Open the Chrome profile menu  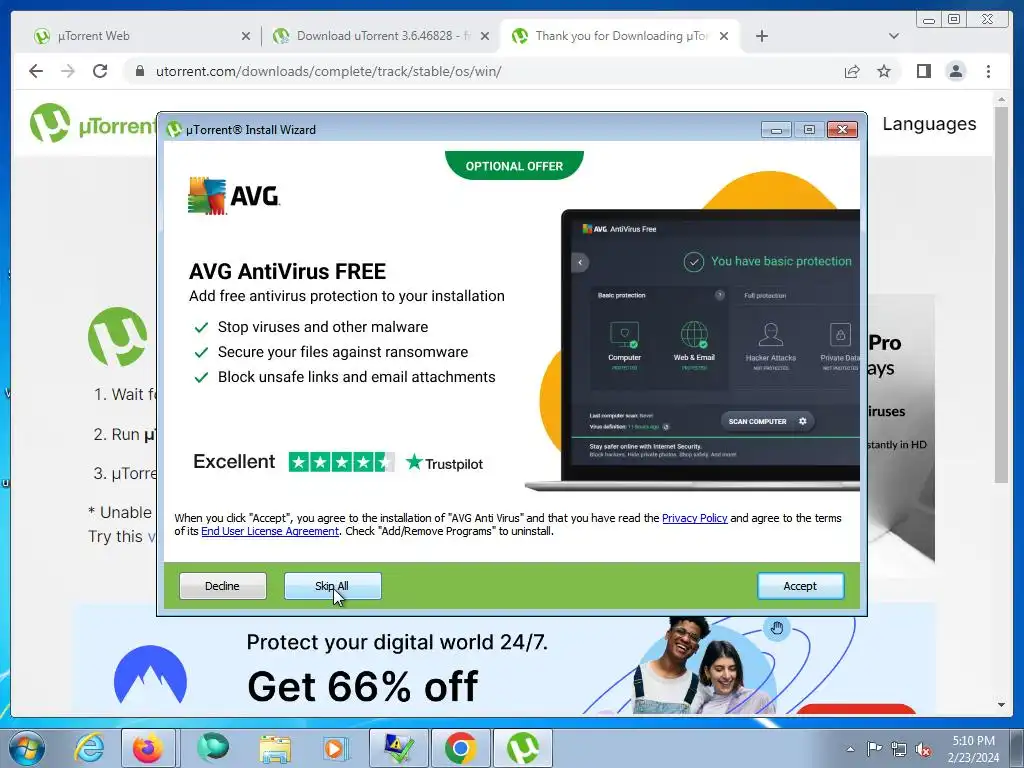(955, 71)
